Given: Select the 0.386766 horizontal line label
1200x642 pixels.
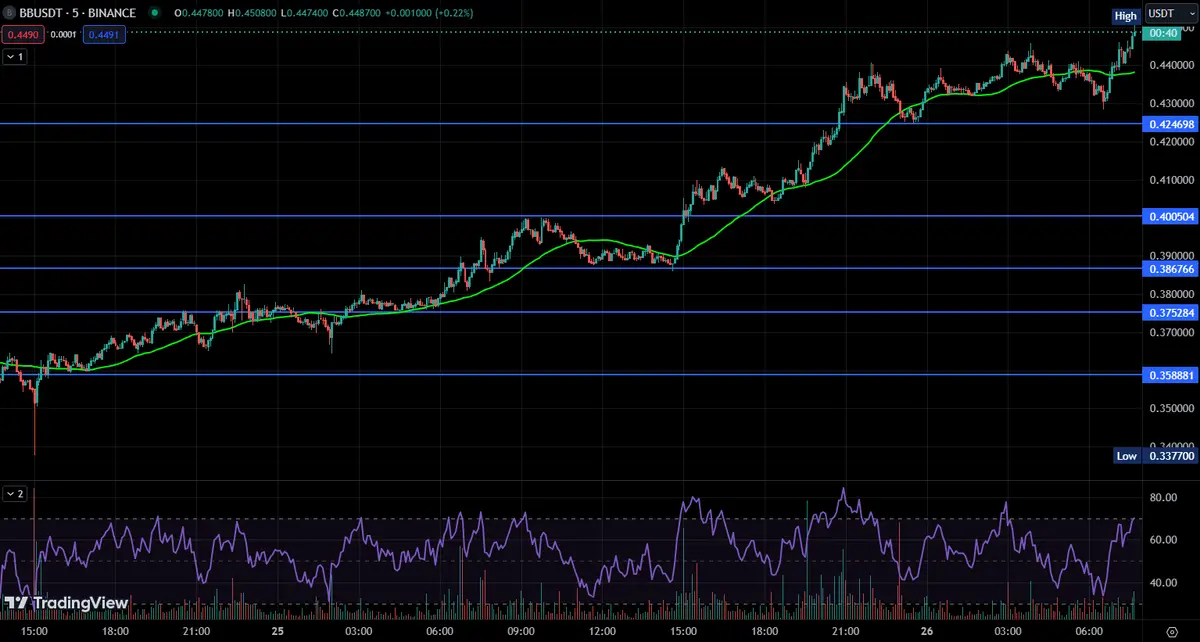Looking at the screenshot, I should pos(1169,269).
